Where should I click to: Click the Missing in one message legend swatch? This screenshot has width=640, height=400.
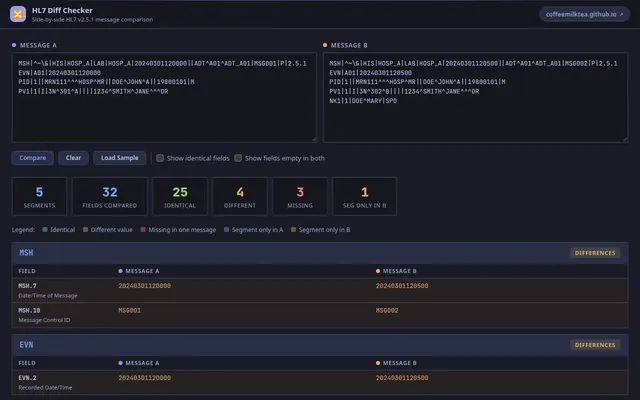(143, 230)
